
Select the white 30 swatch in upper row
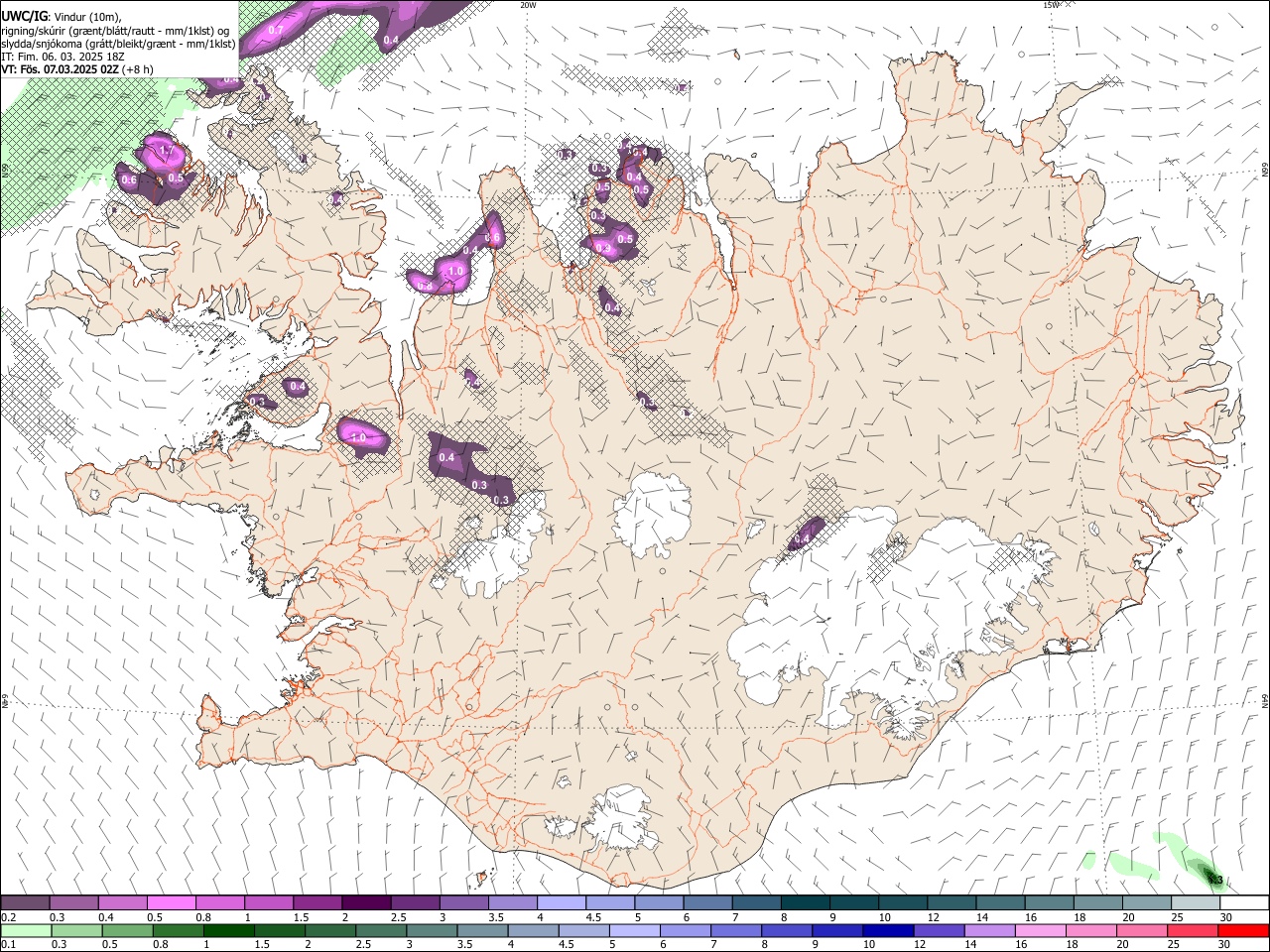1243,903
